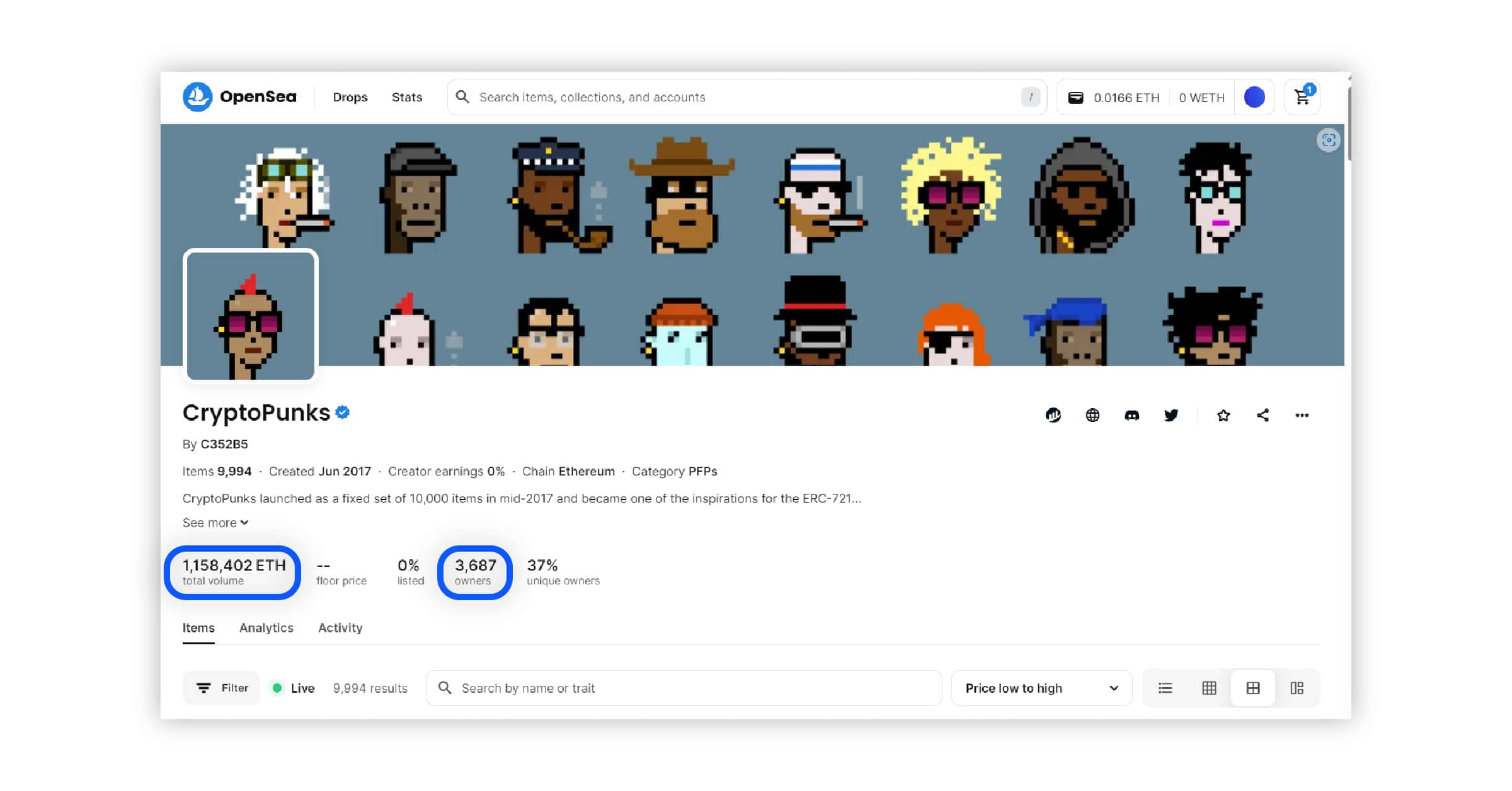1512x791 pixels.
Task: Open the three-dot more menu
Action: tap(1302, 415)
